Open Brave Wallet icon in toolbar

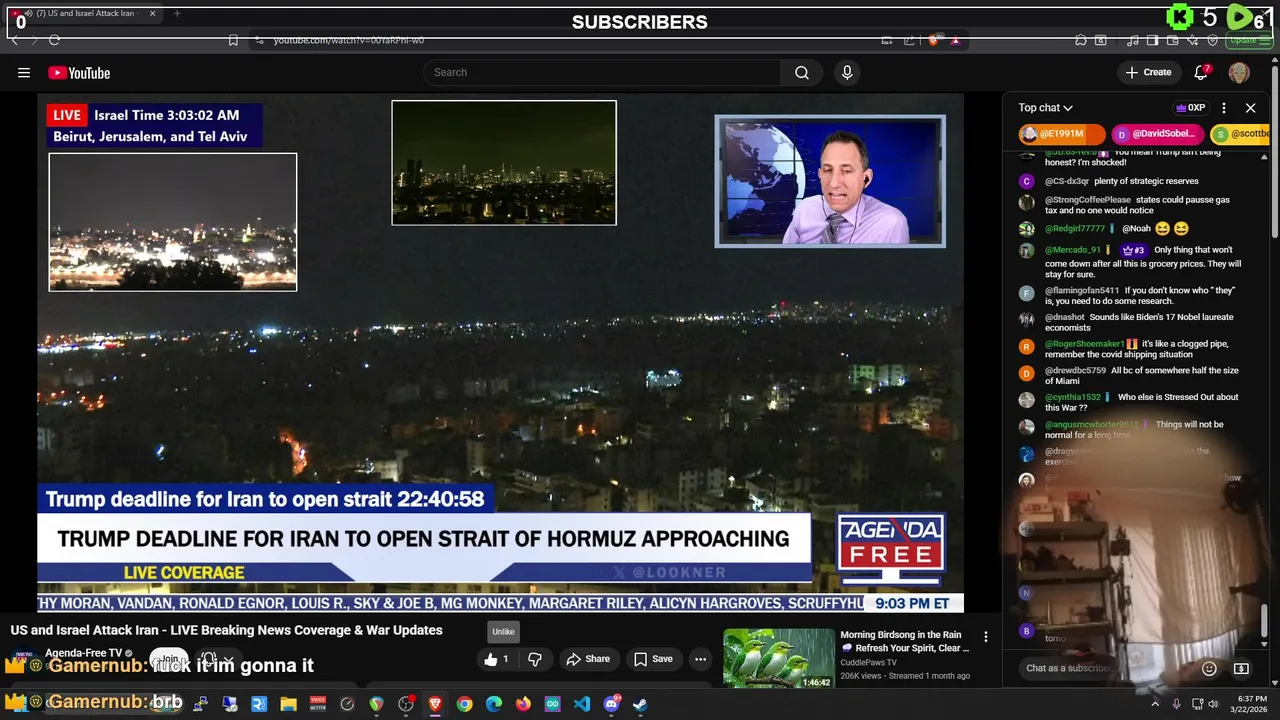click(1173, 40)
